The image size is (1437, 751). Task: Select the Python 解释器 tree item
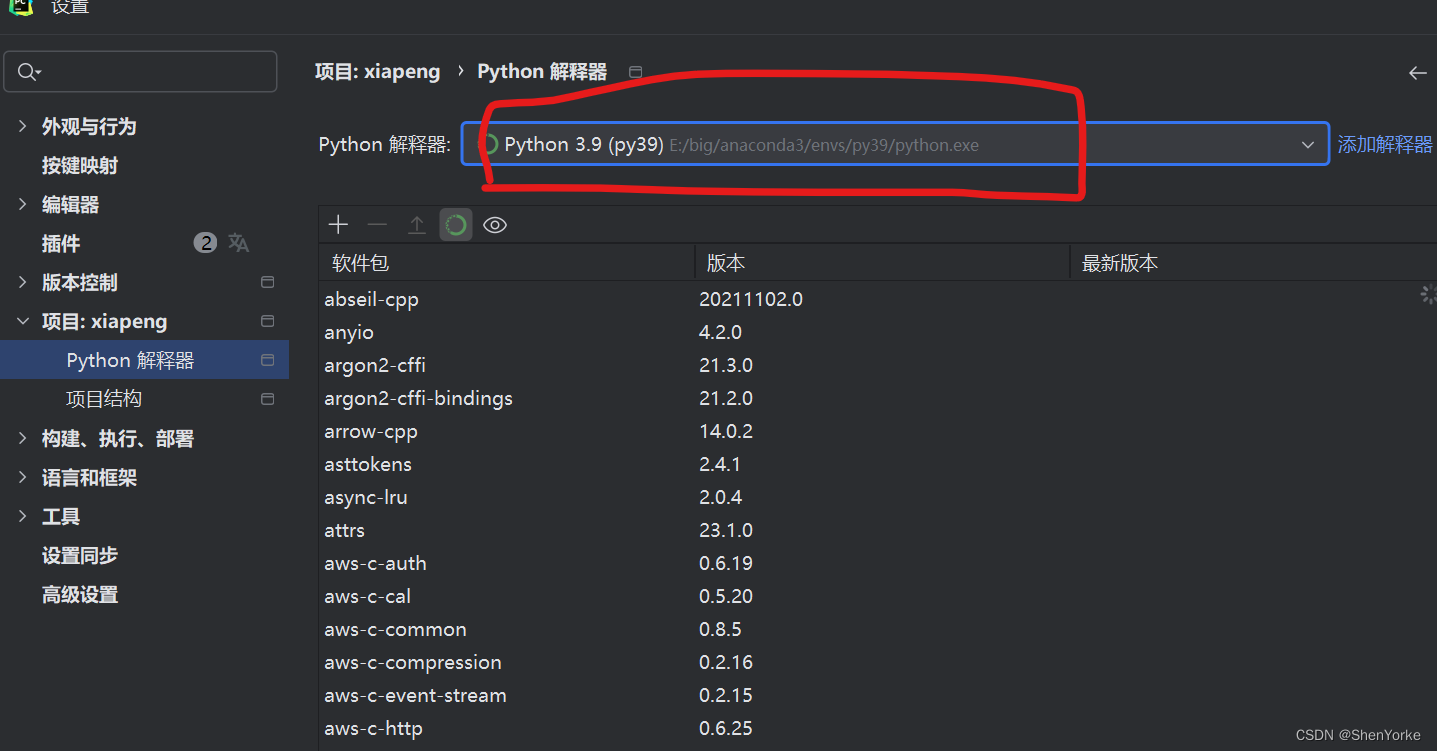click(145, 360)
